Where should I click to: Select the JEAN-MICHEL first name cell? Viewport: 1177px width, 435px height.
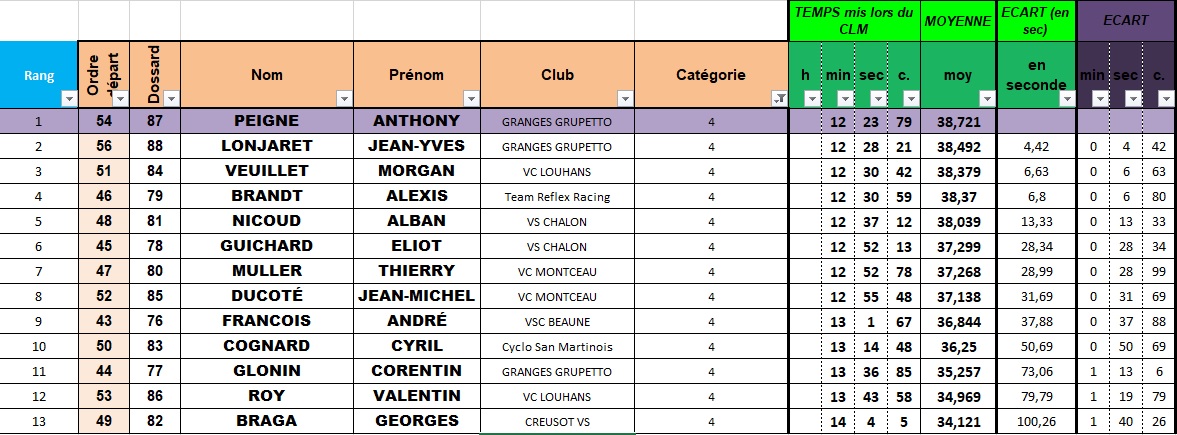416,296
